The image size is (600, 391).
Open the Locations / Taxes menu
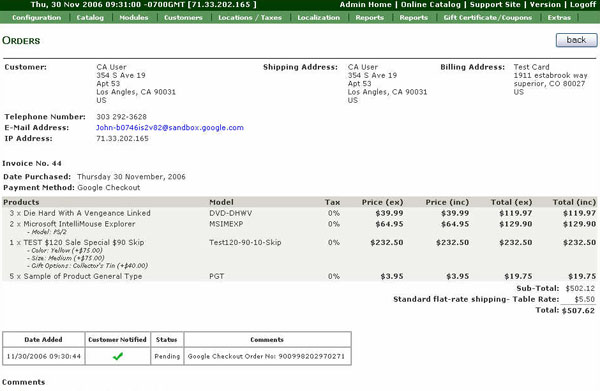(250, 18)
